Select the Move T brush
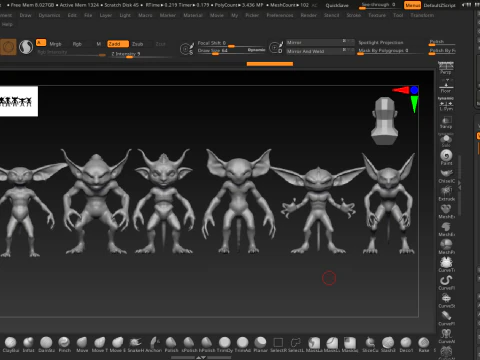The width and height of the screenshot is (480, 360). tap(99, 345)
